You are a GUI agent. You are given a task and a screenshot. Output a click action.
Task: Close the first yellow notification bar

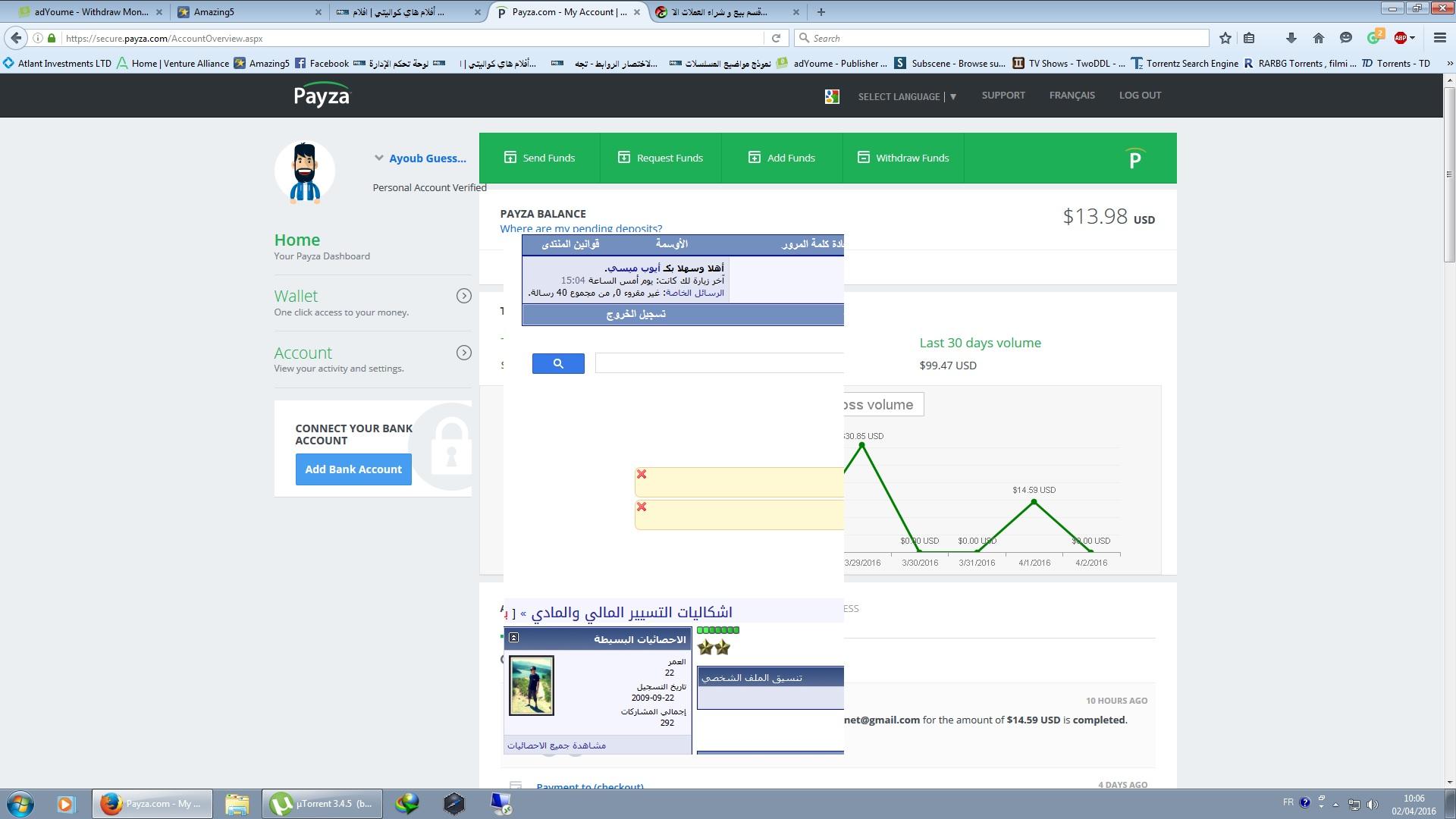(x=642, y=474)
